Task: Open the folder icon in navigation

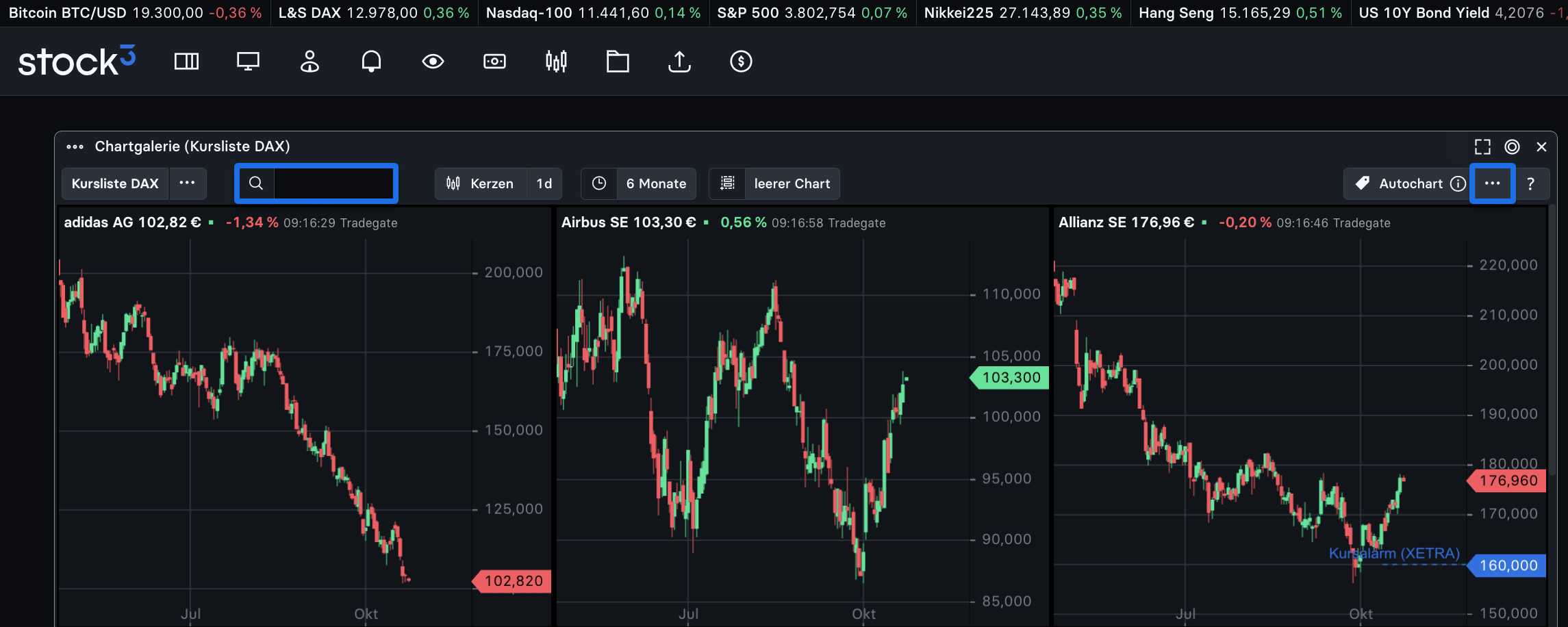Action: [x=618, y=62]
